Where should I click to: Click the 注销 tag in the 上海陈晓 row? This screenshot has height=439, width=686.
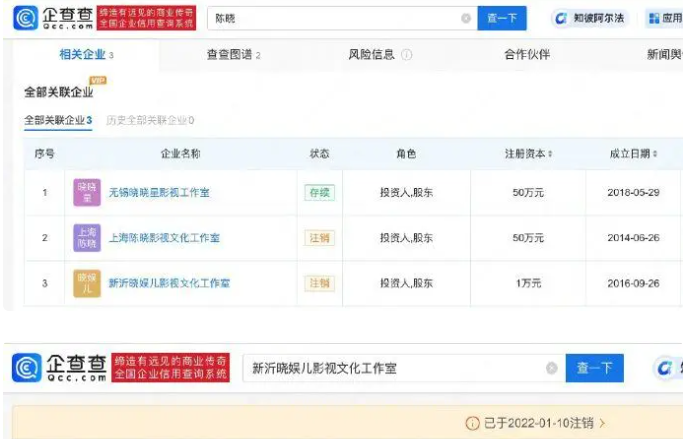[319, 238]
